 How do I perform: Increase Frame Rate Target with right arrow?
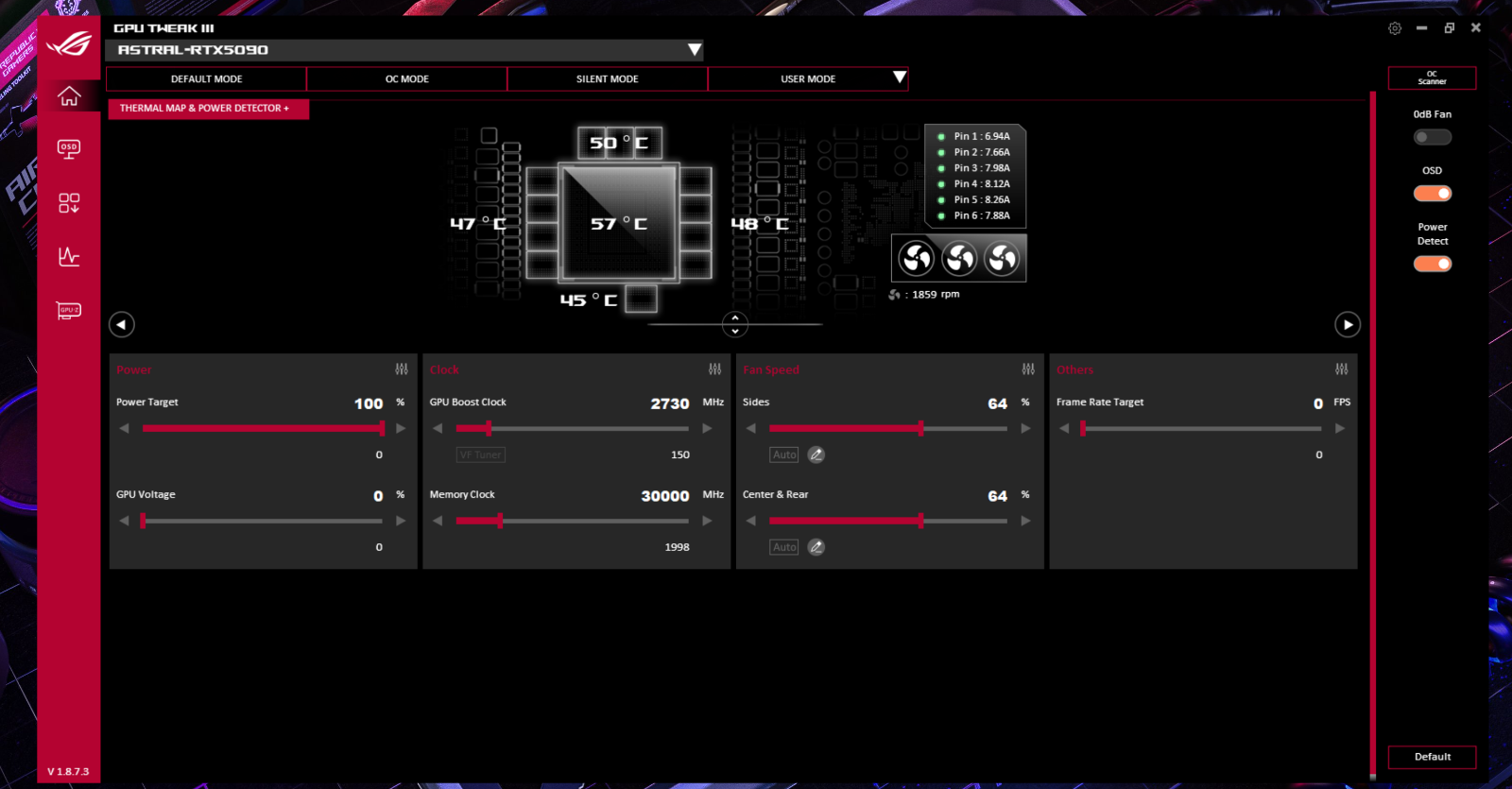(x=1339, y=428)
